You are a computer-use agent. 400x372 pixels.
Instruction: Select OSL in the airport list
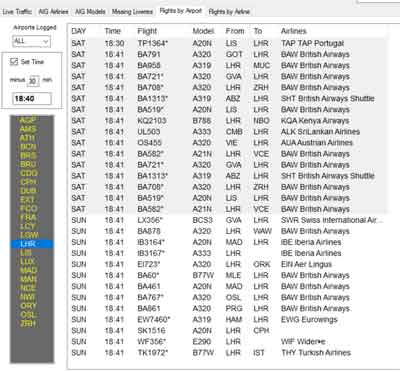point(28,315)
